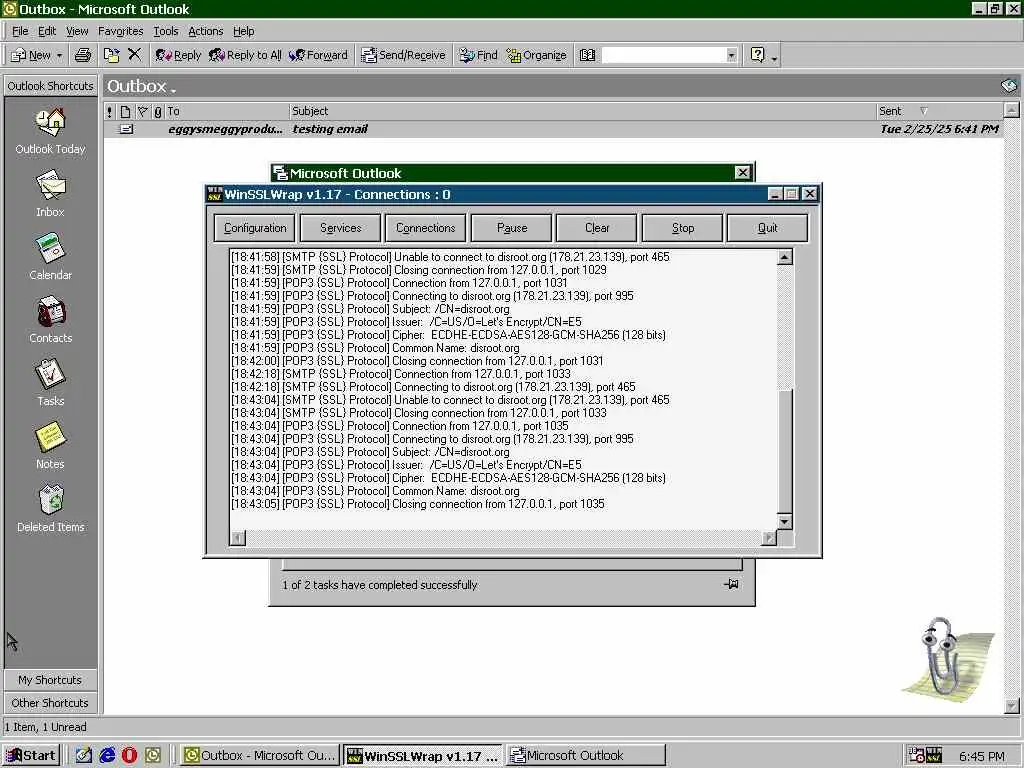Click the Connections button in WinSSLWrap
Screen dimensions: 1024x768
tap(426, 228)
